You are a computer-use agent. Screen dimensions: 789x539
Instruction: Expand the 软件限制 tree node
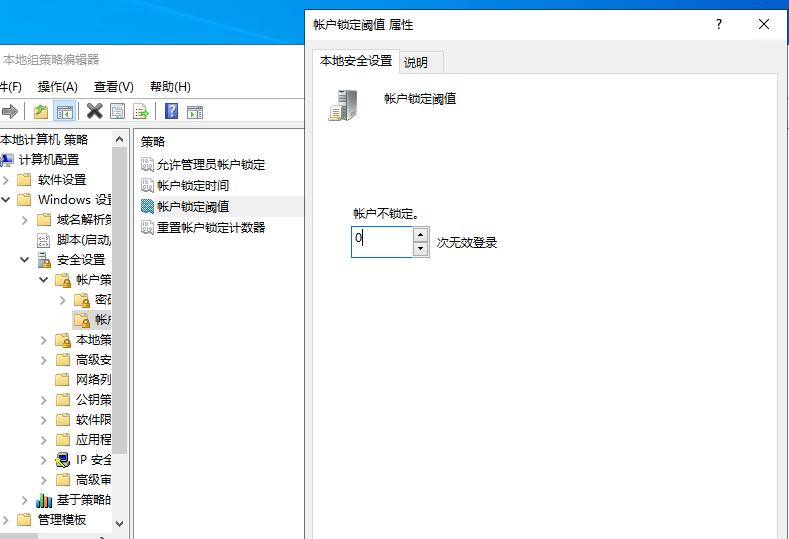pos(44,420)
